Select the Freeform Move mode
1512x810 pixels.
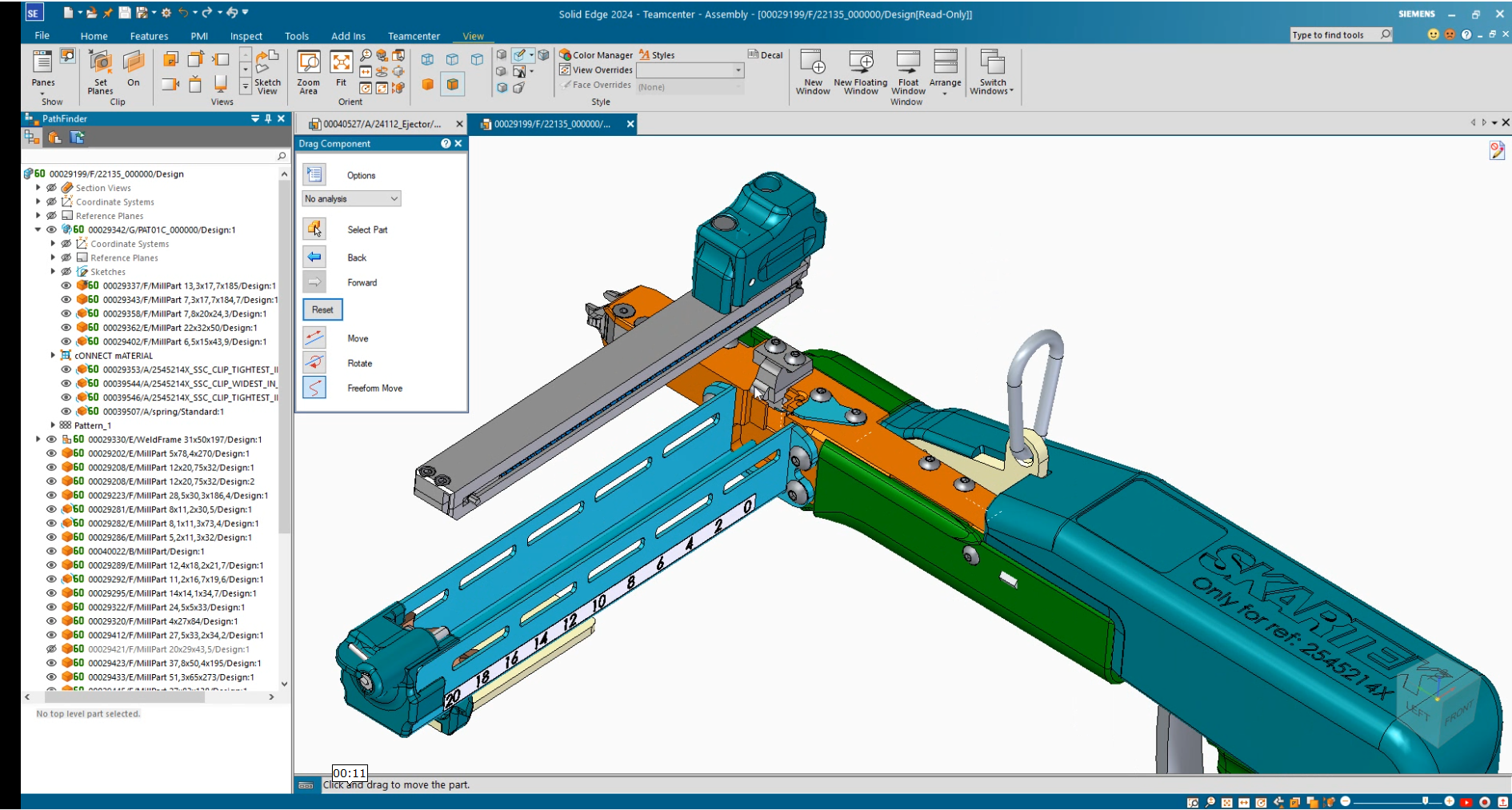(314, 388)
